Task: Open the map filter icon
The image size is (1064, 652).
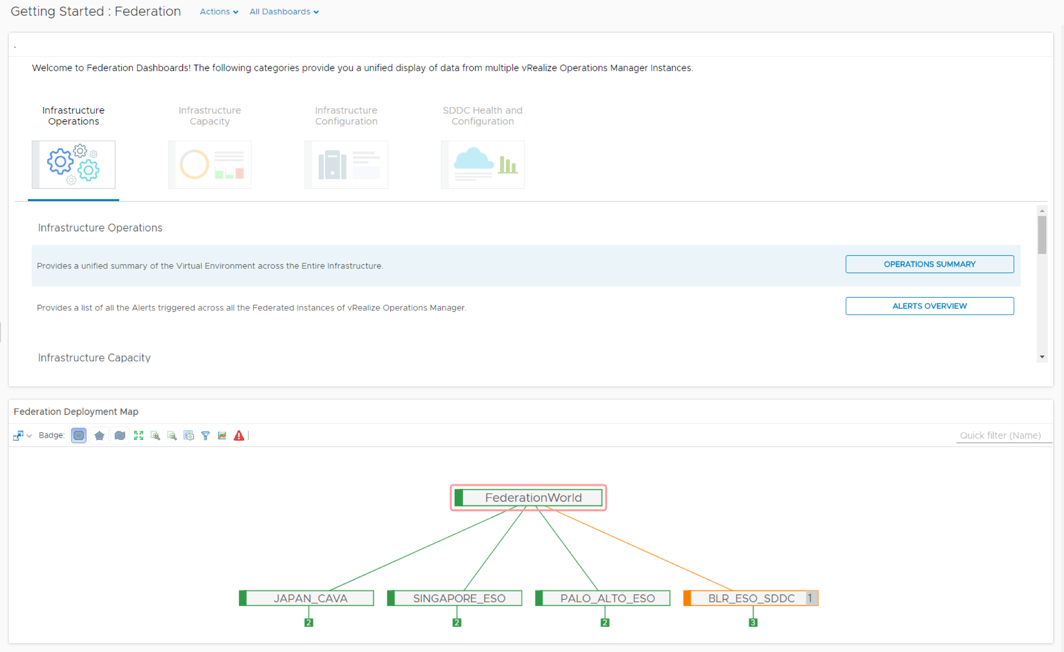Action: (205, 435)
